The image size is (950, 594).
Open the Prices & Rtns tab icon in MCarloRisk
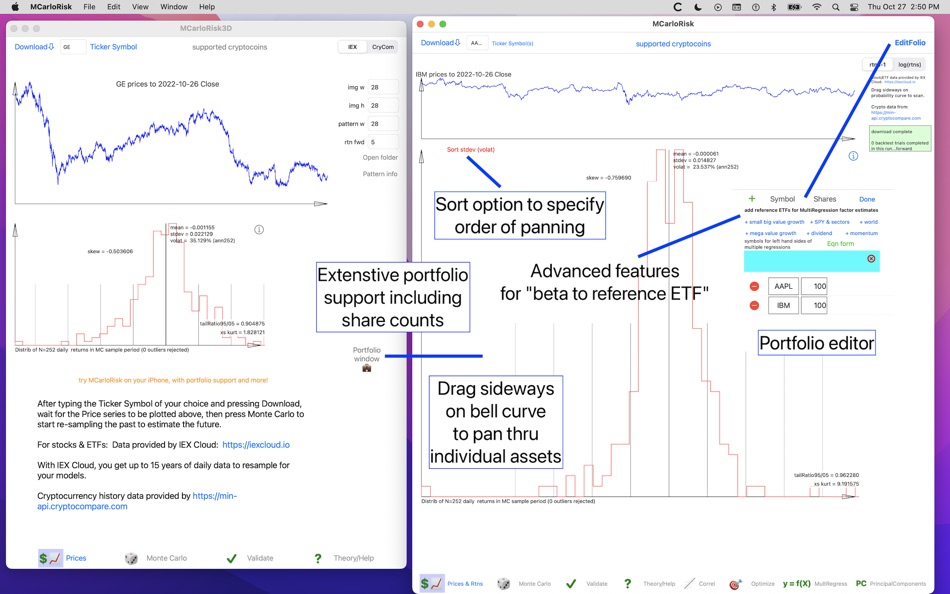432,584
